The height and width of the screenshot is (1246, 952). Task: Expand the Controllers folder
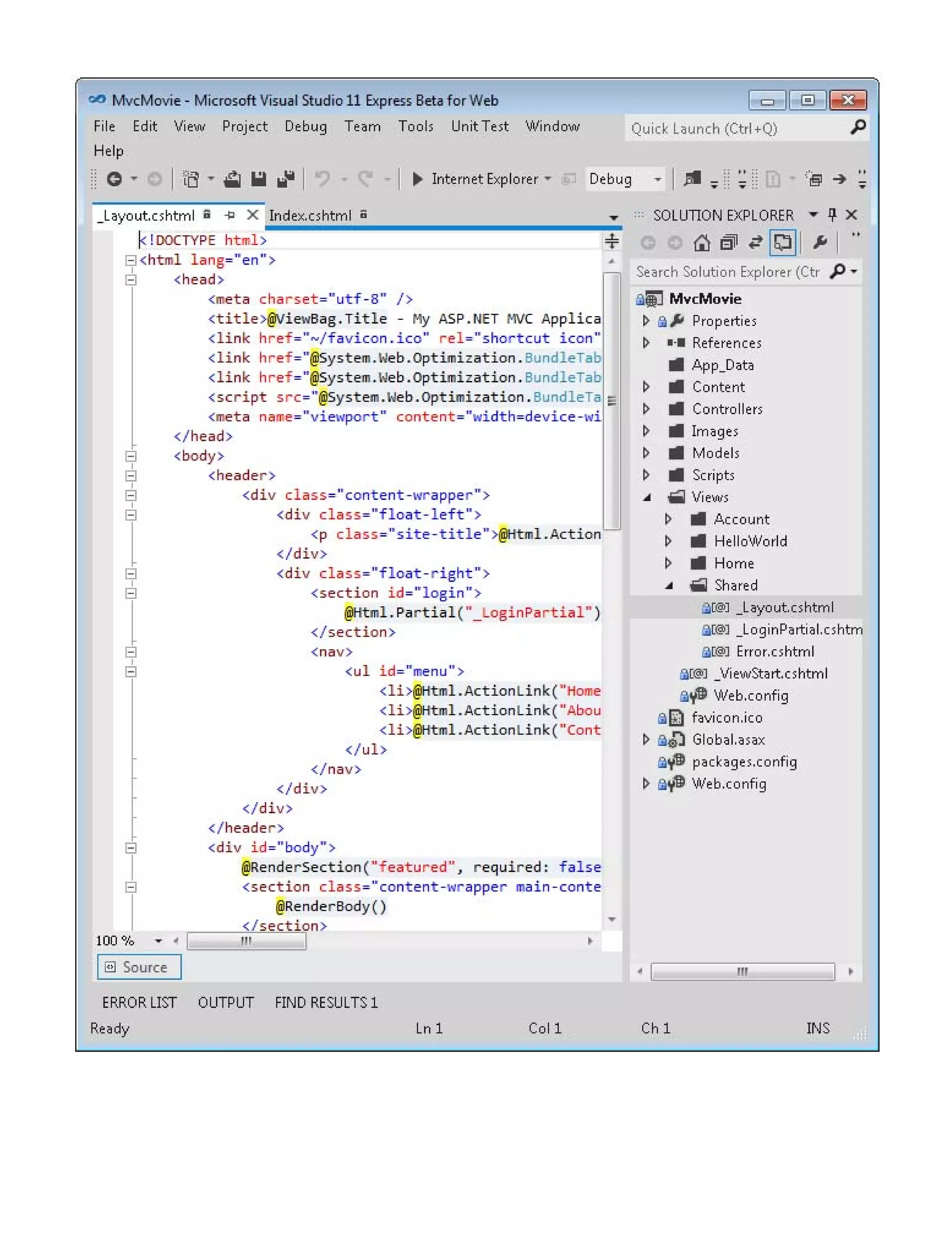646,409
